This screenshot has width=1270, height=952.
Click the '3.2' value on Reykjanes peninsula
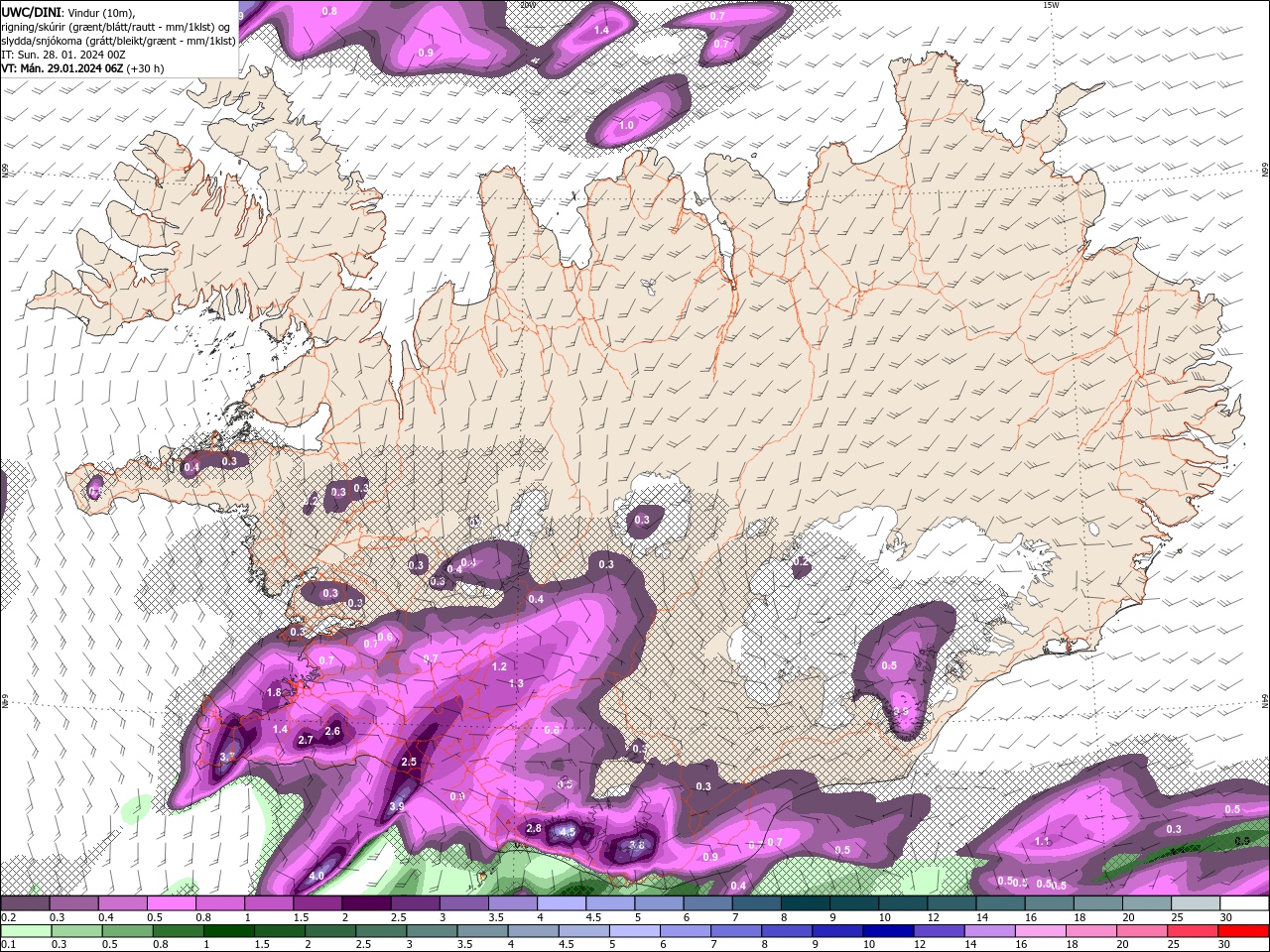click(x=226, y=757)
